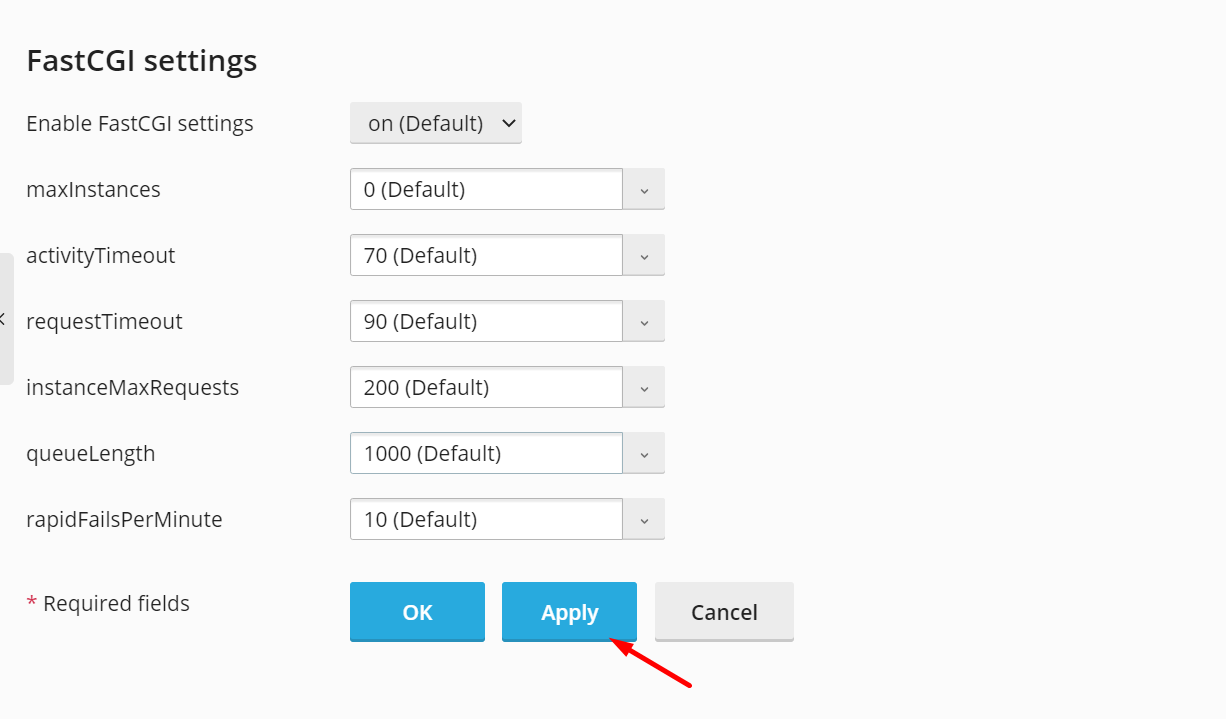Image resolution: width=1226 pixels, height=719 pixels.
Task: Apply the FastCGI settings
Action: 569,612
